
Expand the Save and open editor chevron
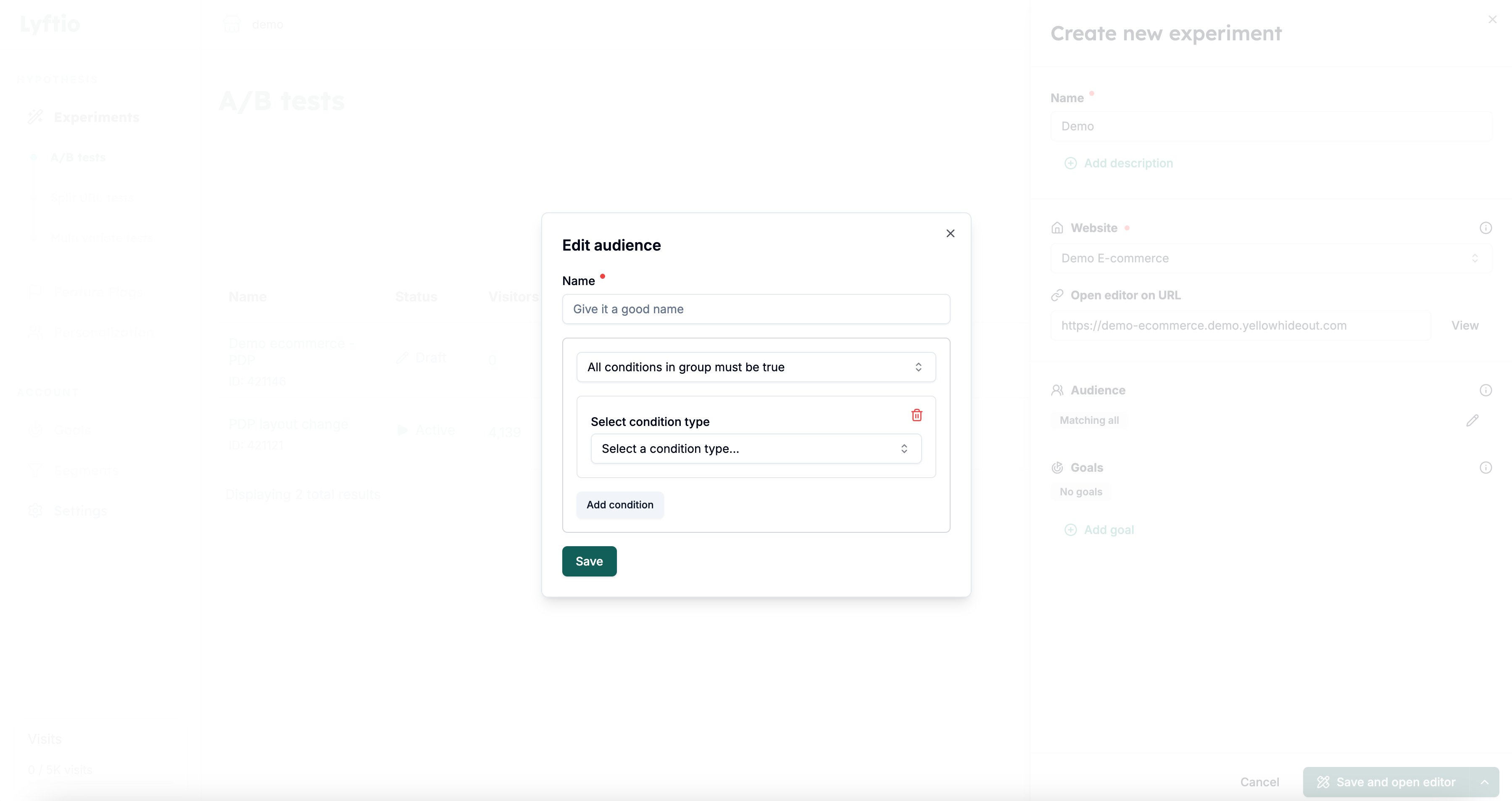[1484, 782]
